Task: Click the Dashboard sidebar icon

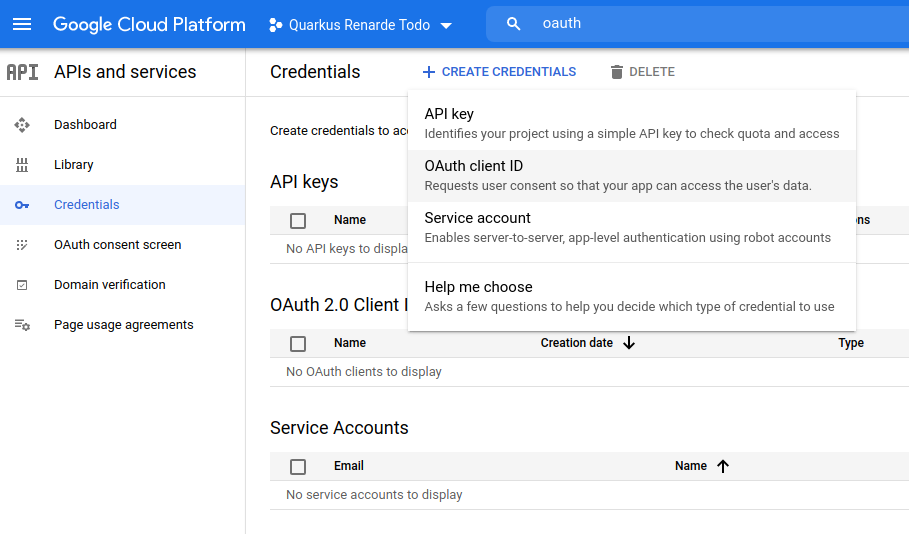Action: [22, 125]
